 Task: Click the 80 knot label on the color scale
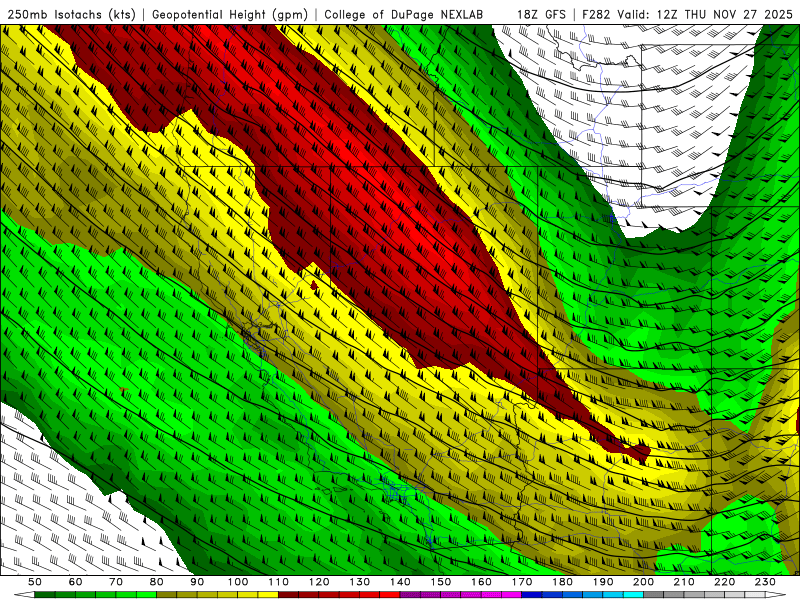click(x=157, y=582)
